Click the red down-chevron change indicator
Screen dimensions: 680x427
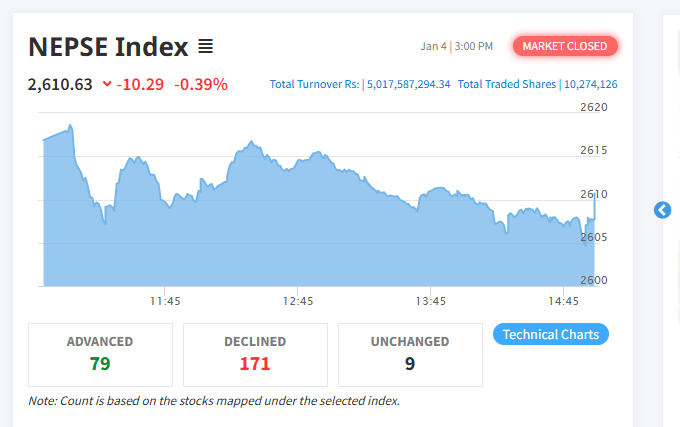[x=107, y=84]
